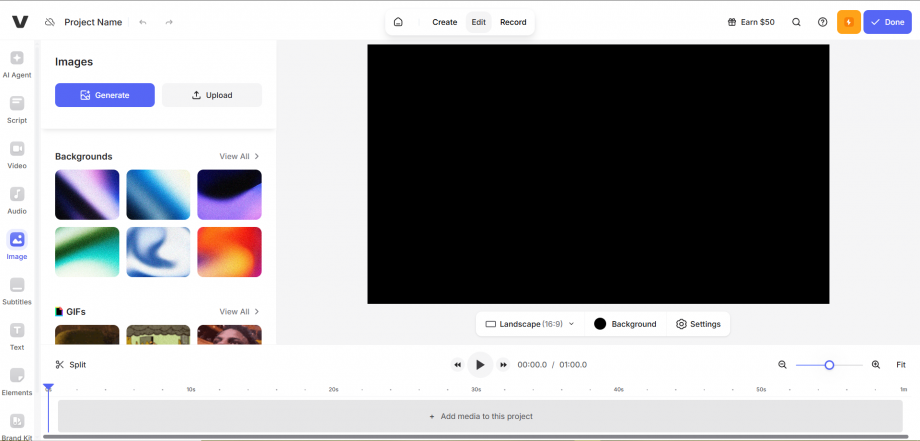
Task: Click the home icon in top bar
Action: (x=398, y=22)
